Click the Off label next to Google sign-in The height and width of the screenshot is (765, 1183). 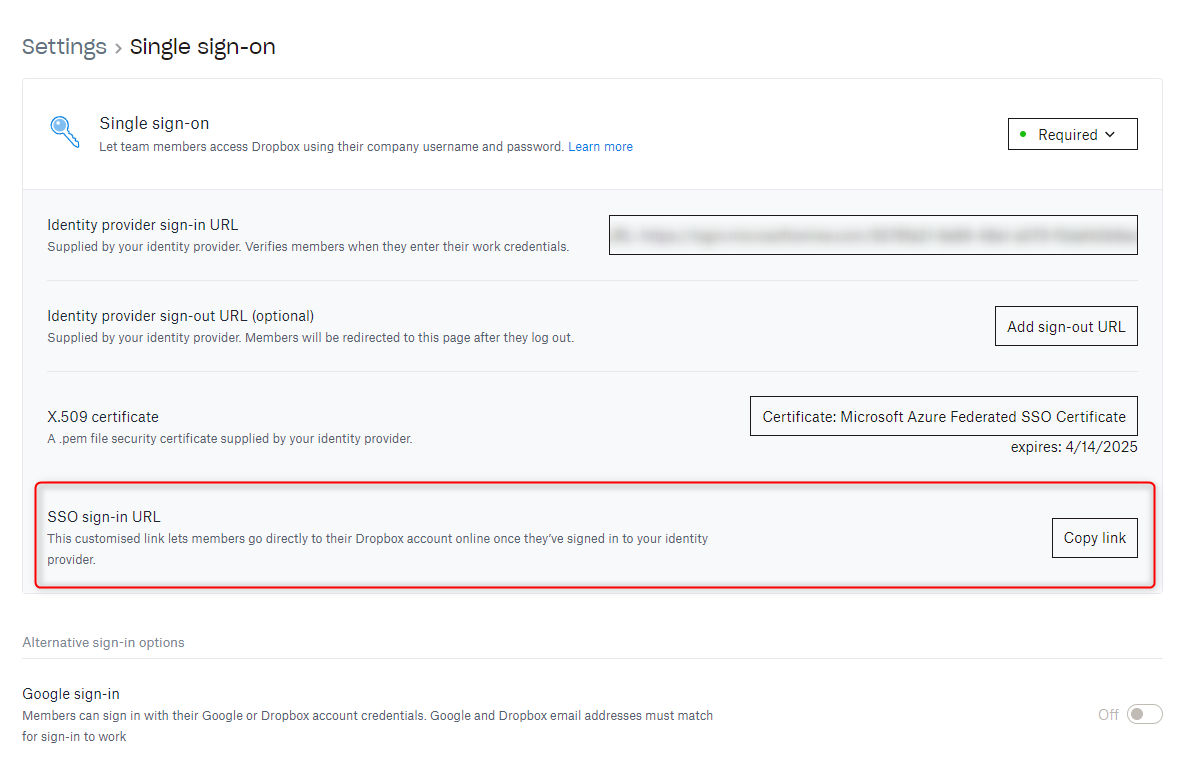coord(1108,714)
